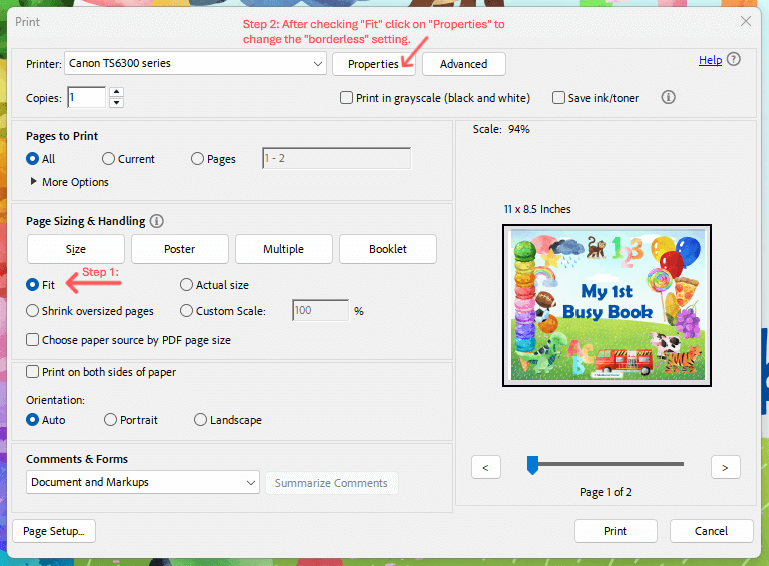Switch to the Poster sizing tab
769x566 pixels.
(179, 249)
